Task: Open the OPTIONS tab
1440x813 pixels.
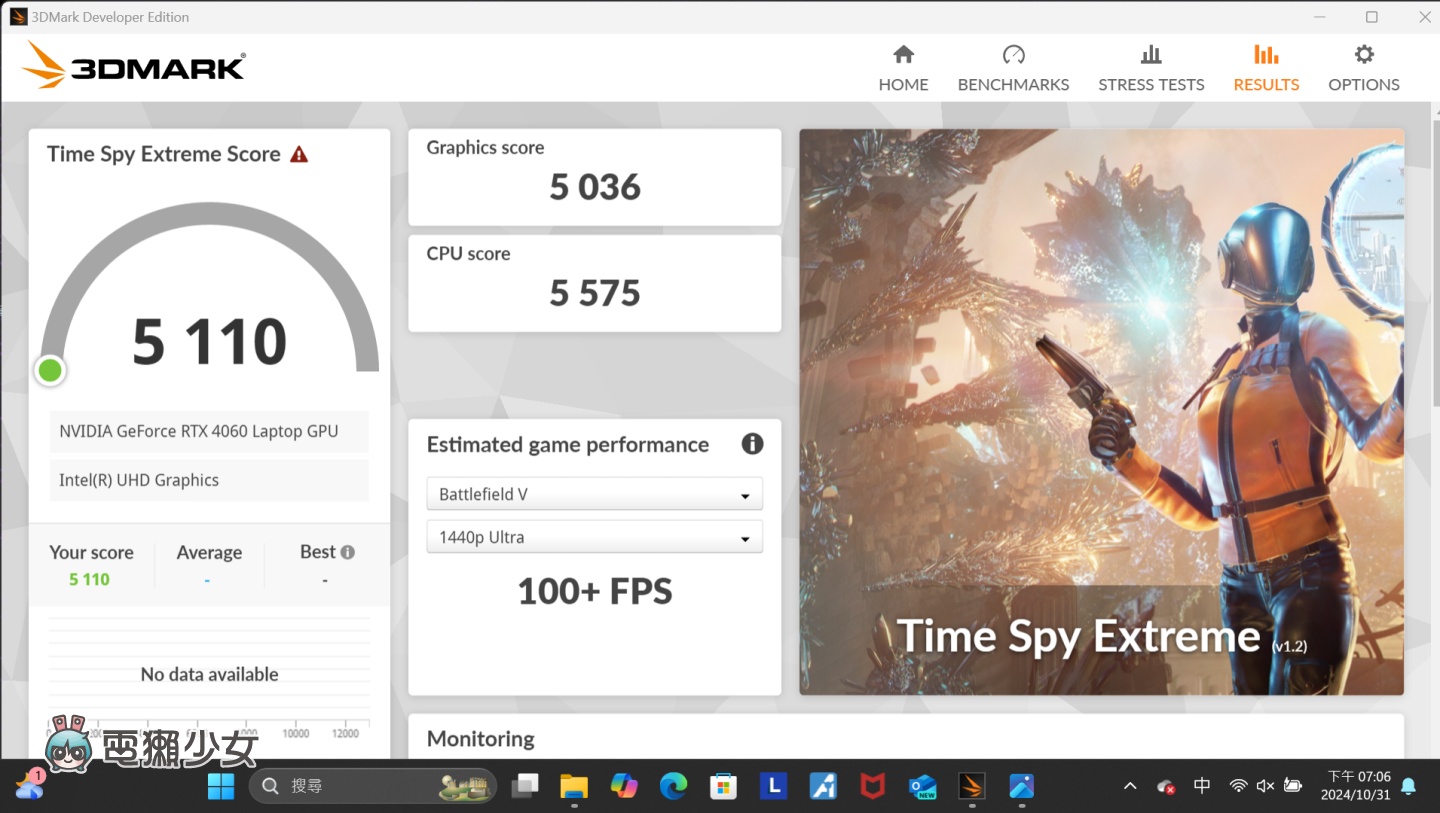Action: point(1364,68)
